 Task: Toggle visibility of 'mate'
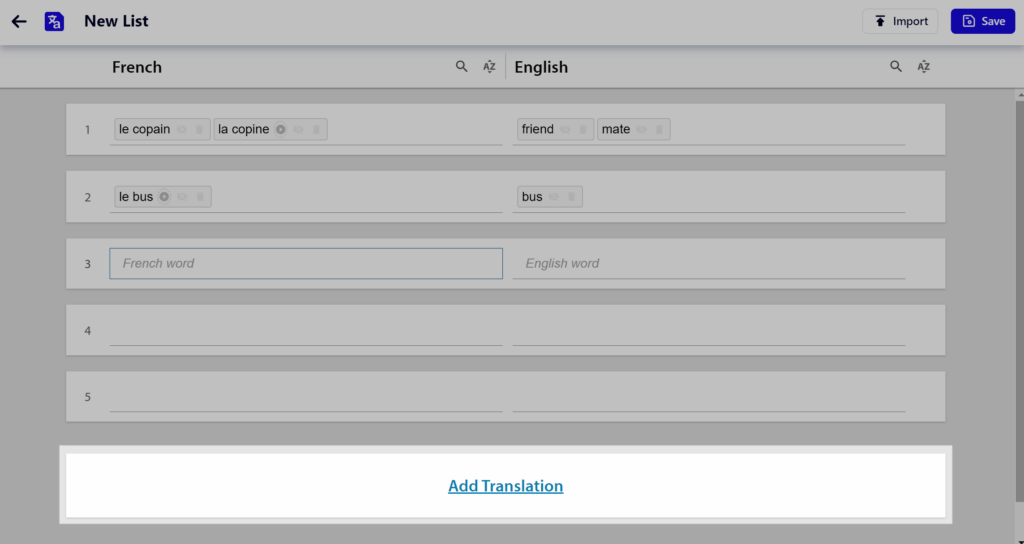coord(641,129)
